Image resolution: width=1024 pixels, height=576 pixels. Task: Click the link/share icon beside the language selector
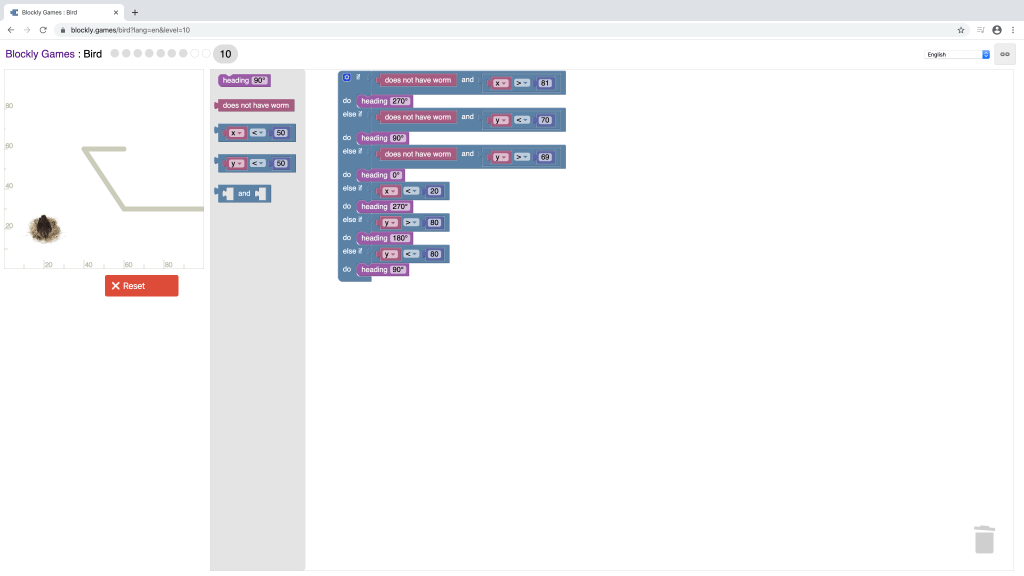(1005, 54)
